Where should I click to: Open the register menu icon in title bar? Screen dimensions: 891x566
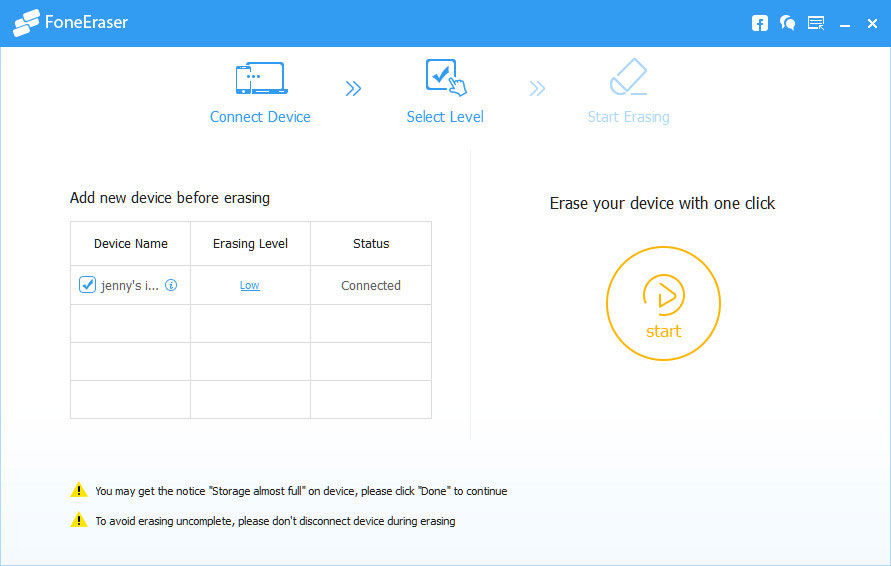tap(816, 23)
